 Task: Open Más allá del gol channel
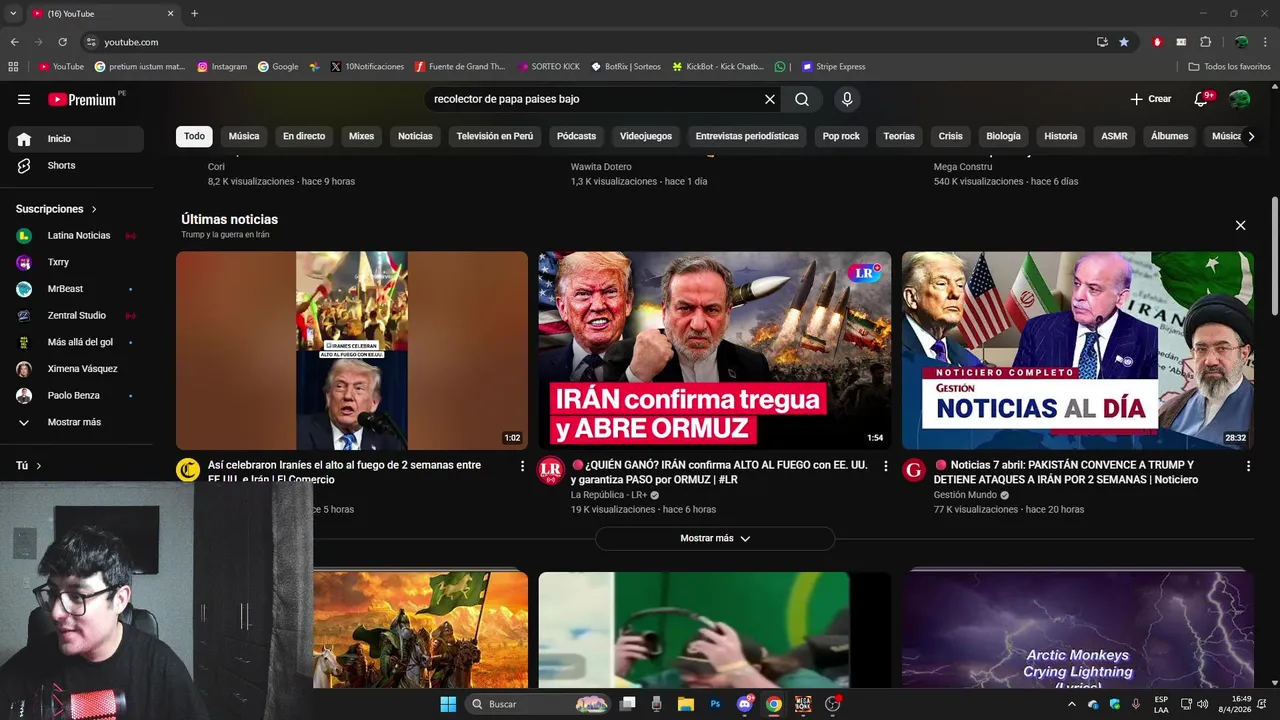76,342
